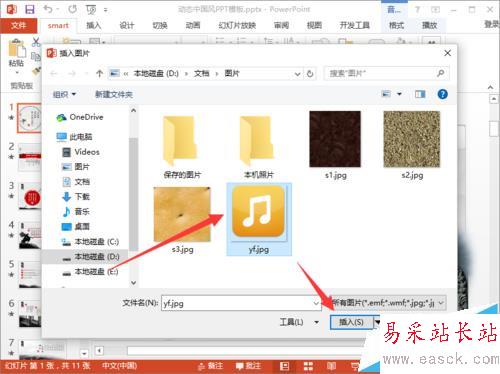Image resolution: width=500 pixels, height=374 pixels.
Task: Select 桌面 in navigation pane
Action: [76, 227]
